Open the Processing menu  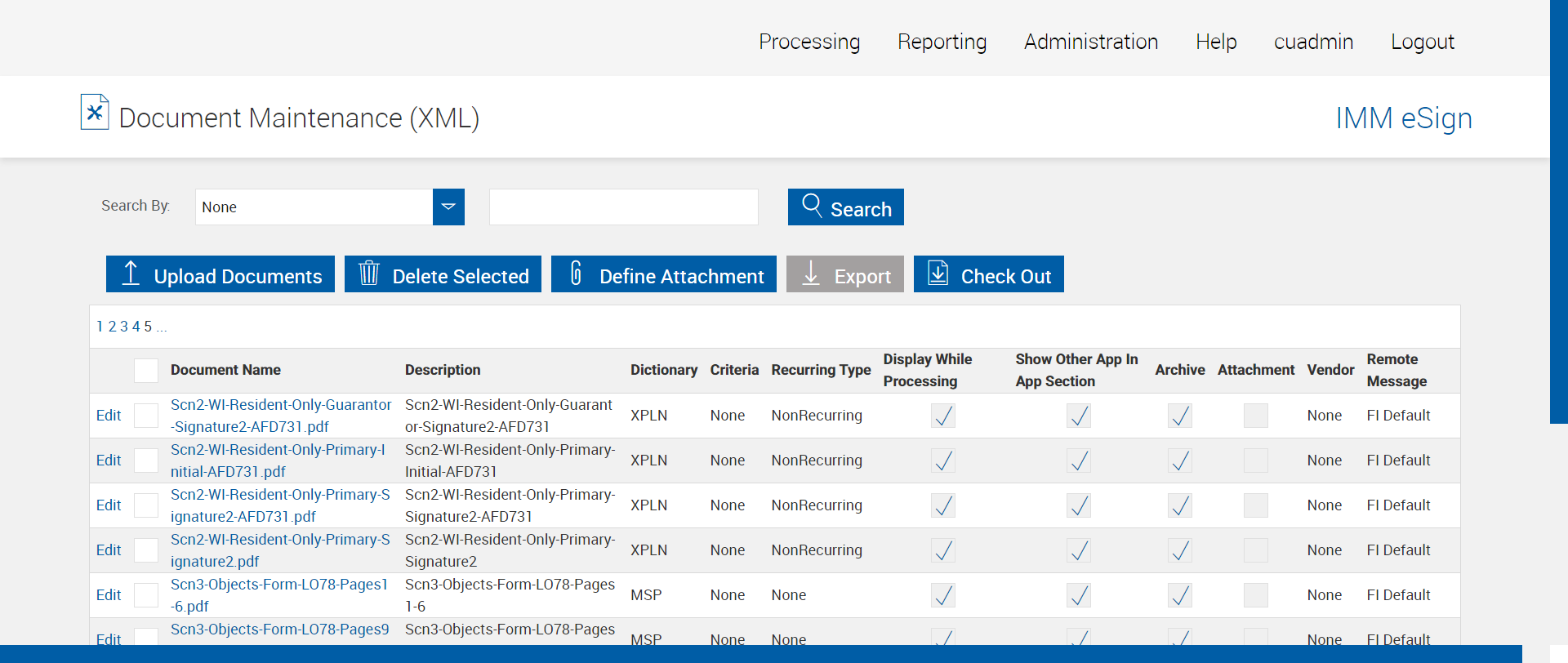click(x=809, y=42)
